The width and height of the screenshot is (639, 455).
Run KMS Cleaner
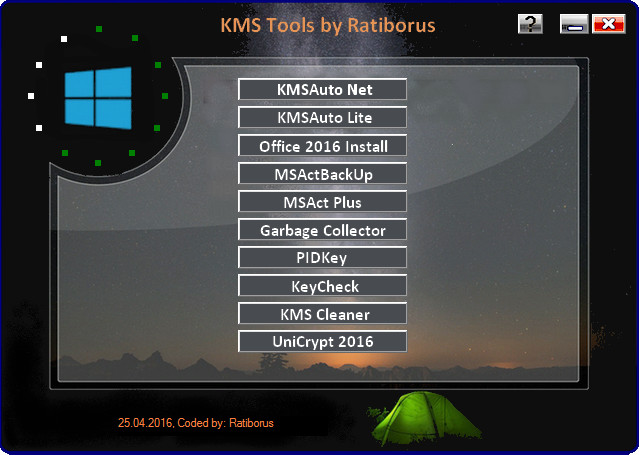pos(322,314)
